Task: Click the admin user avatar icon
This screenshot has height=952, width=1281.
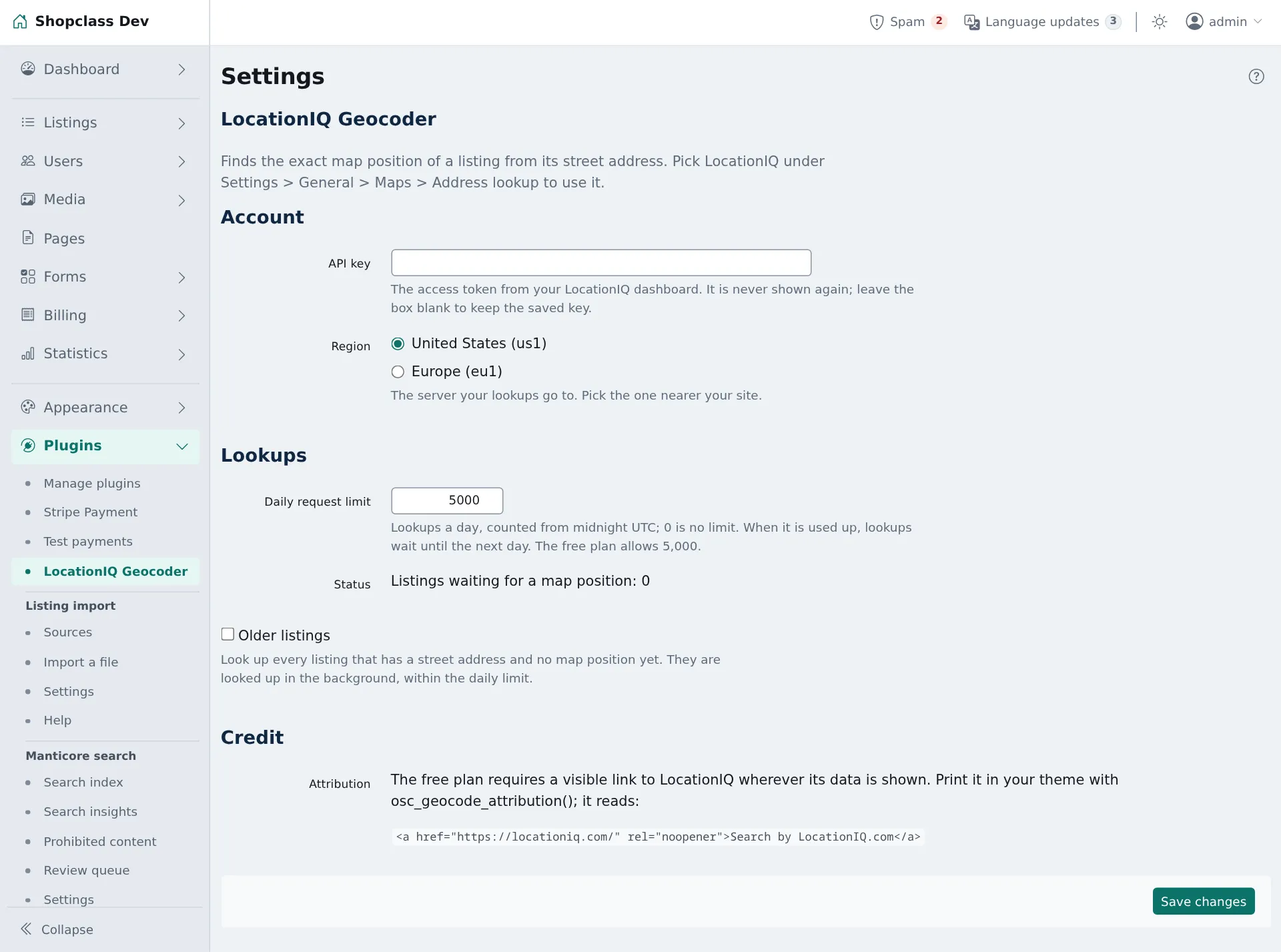Action: [x=1194, y=22]
